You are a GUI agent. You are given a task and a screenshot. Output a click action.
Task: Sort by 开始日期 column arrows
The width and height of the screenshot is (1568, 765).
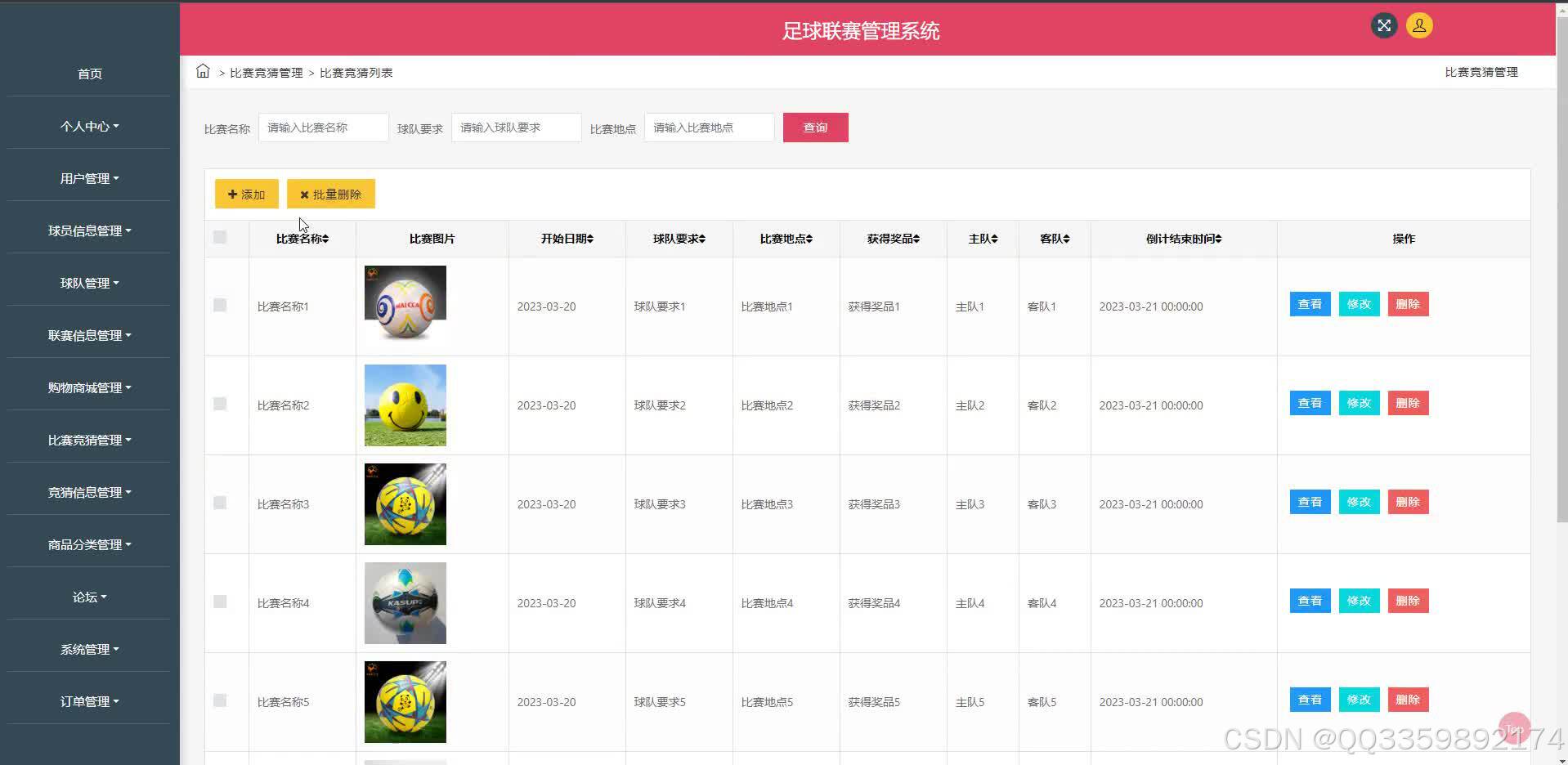[590, 239]
